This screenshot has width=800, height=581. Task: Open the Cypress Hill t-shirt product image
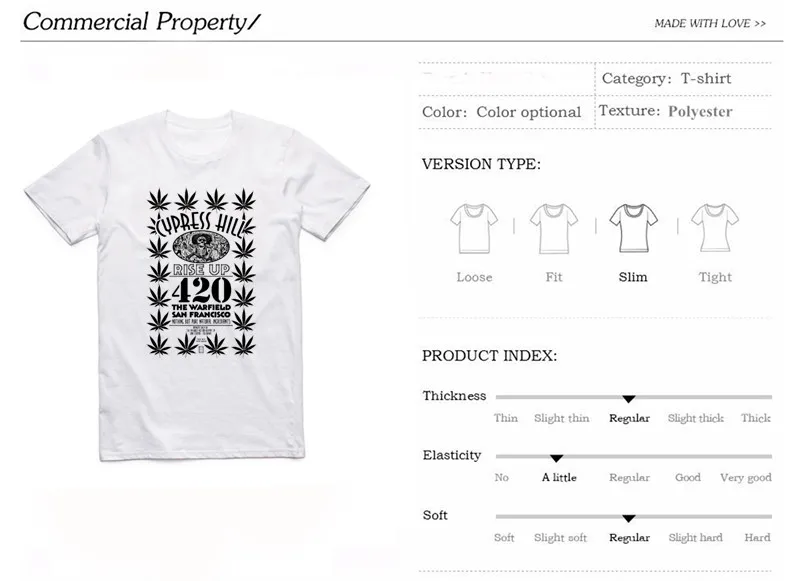coord(197,286)
